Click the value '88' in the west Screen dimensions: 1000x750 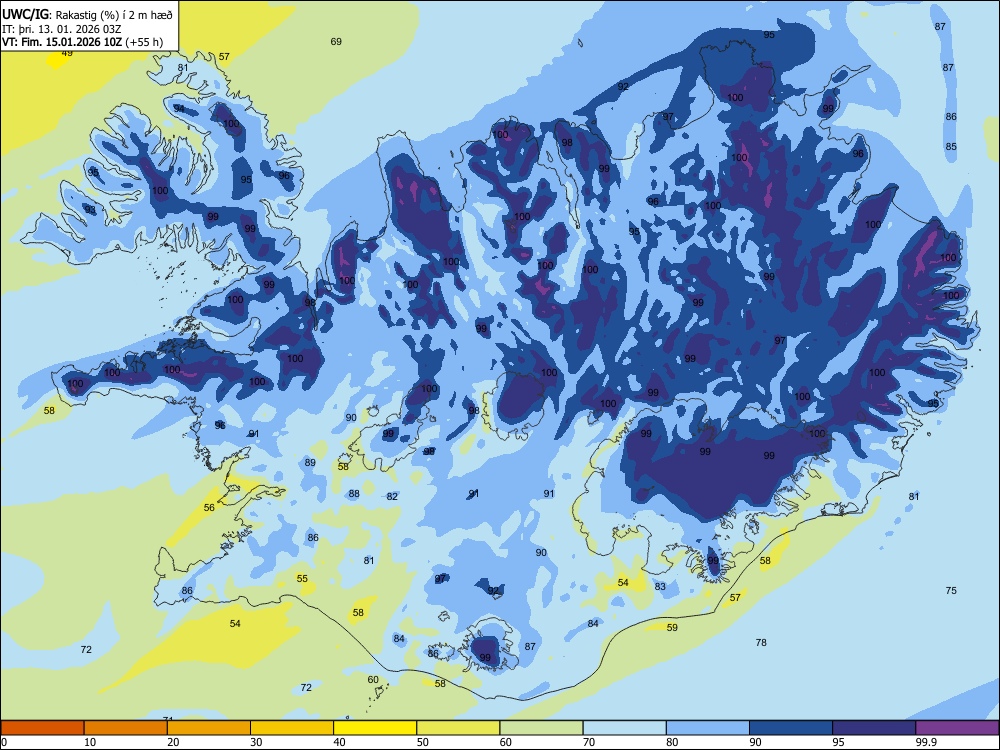[354, 494]
